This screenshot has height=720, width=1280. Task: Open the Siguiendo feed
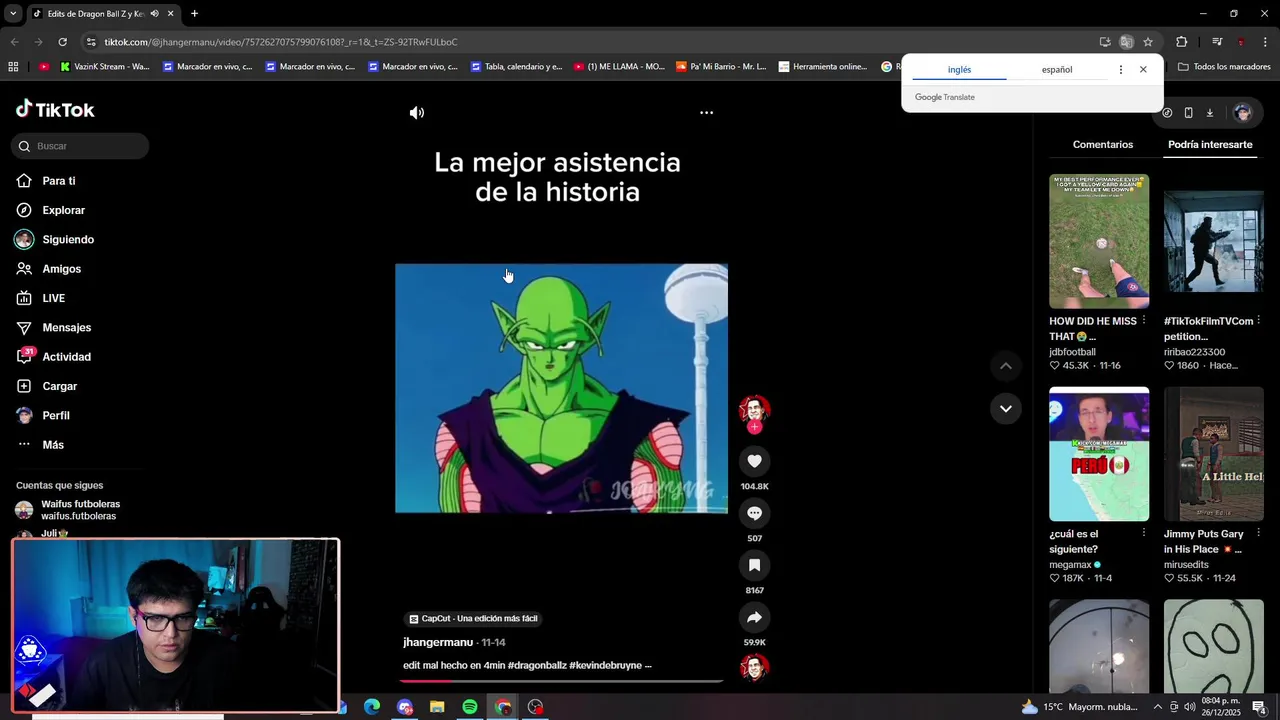pos(67,240)
